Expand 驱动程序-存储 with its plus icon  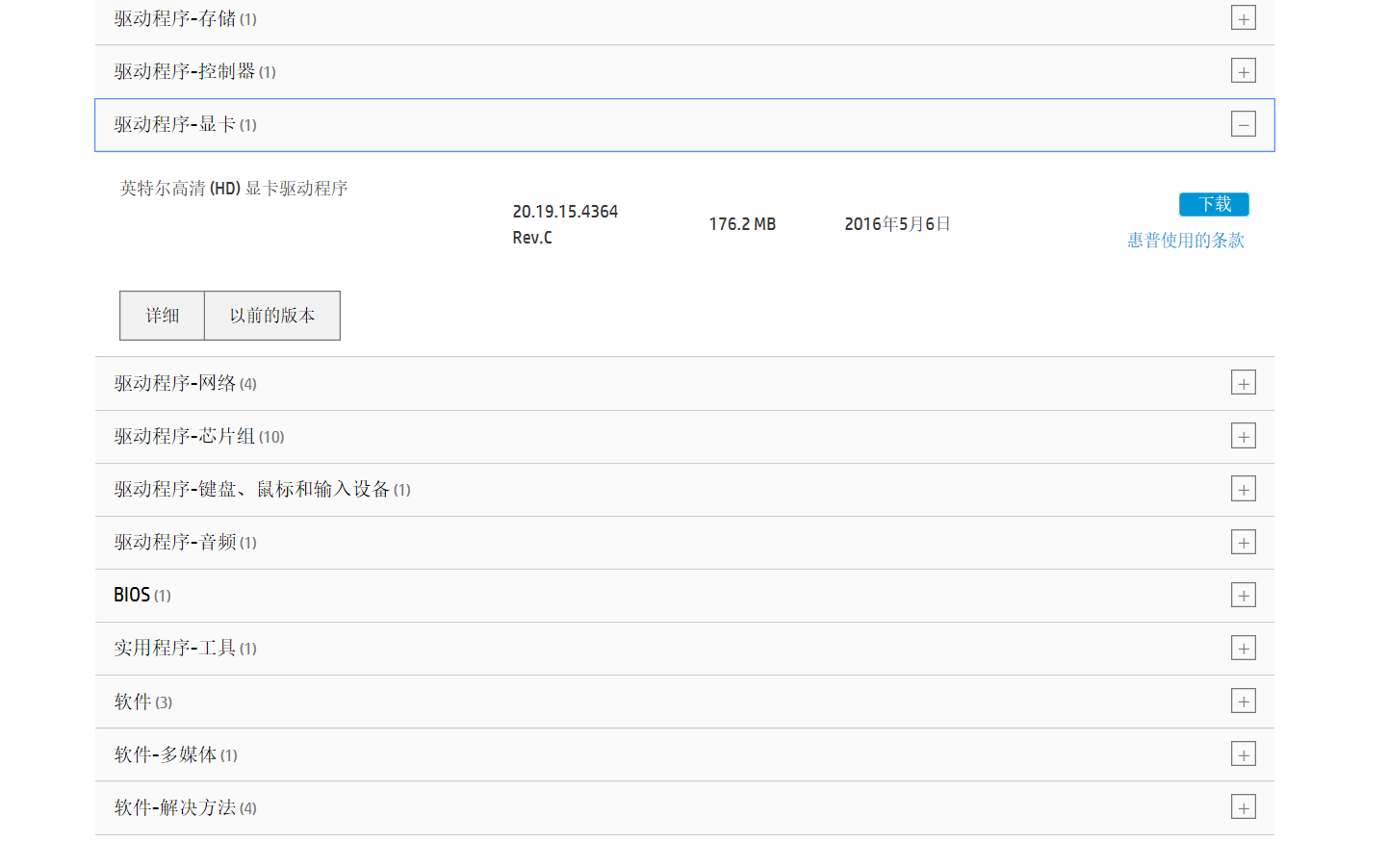(1243, 18)
